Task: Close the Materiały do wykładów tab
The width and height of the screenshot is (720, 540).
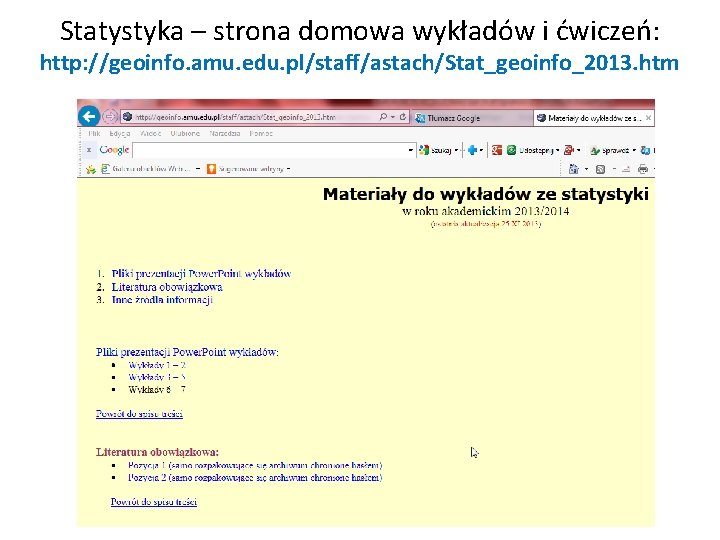Action: (x=648, y=118)
